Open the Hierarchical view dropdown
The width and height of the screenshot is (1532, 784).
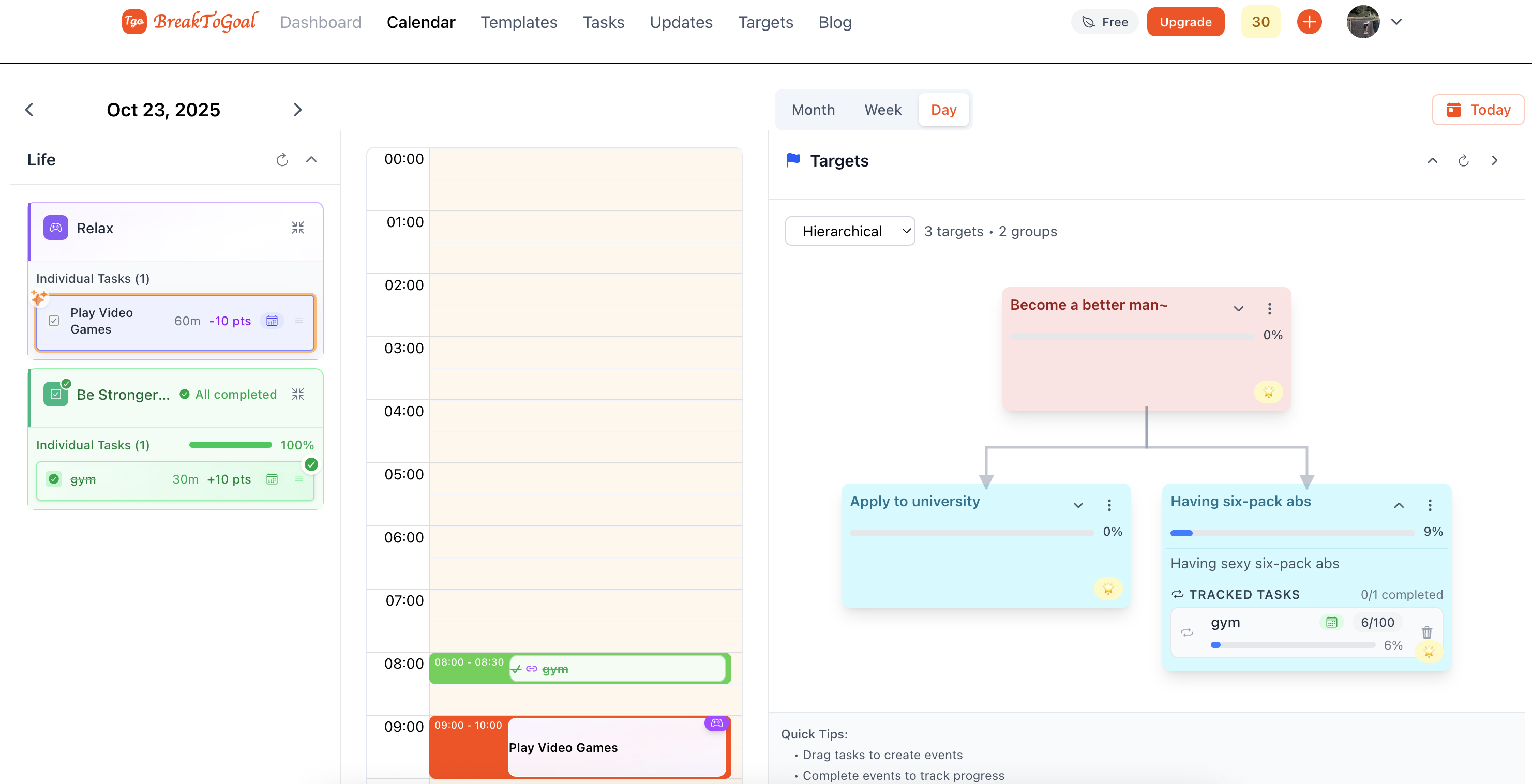(850, 231)
